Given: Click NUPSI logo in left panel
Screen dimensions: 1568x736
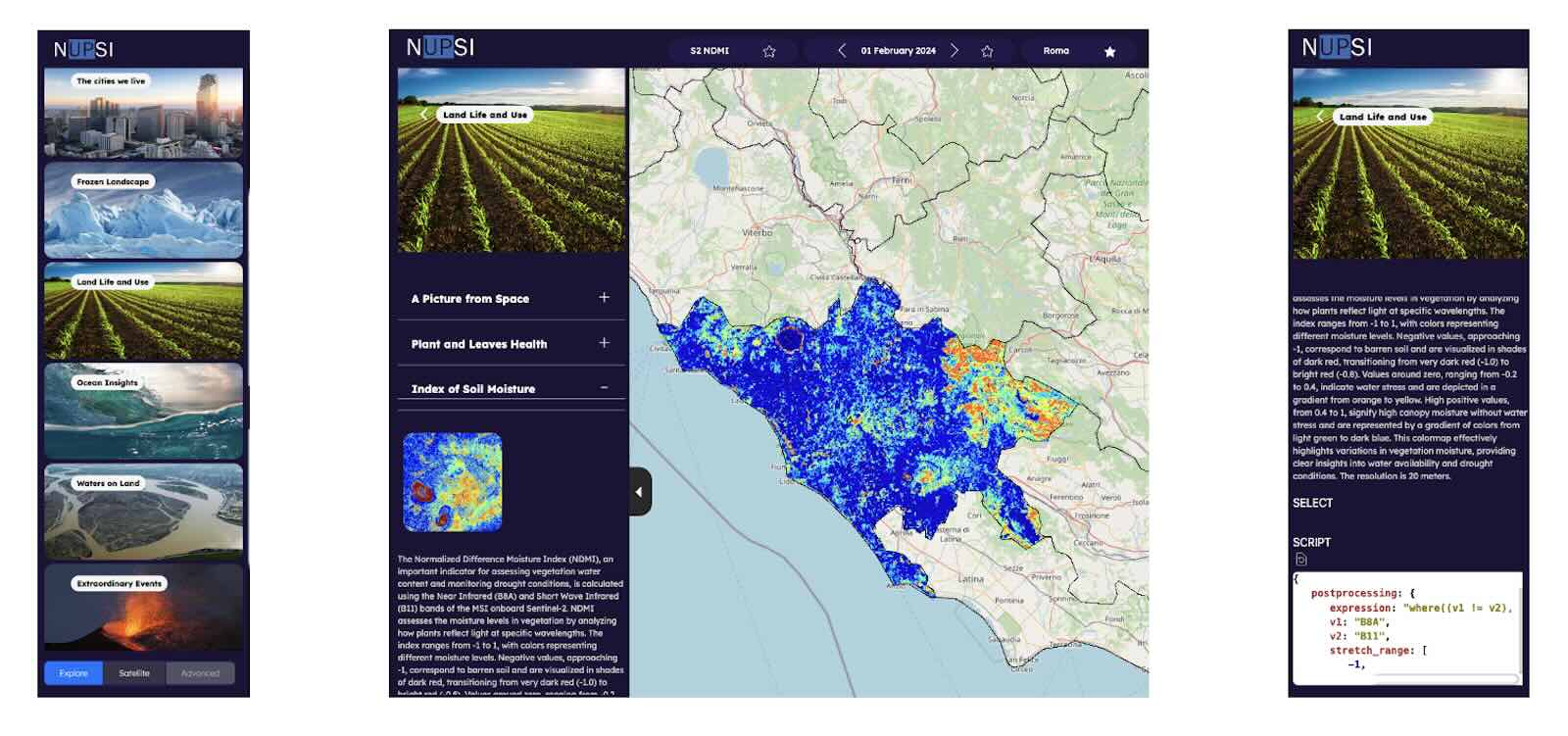Looking at the screenshot, I should pyautogui.click(x=83, y=49).
